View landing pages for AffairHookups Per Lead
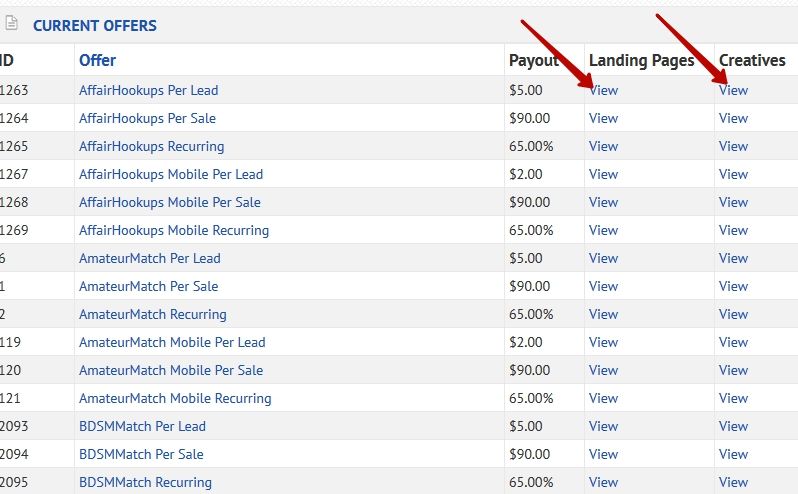Image resolution: width=798 pixels, height=494 pixels. 603,90
